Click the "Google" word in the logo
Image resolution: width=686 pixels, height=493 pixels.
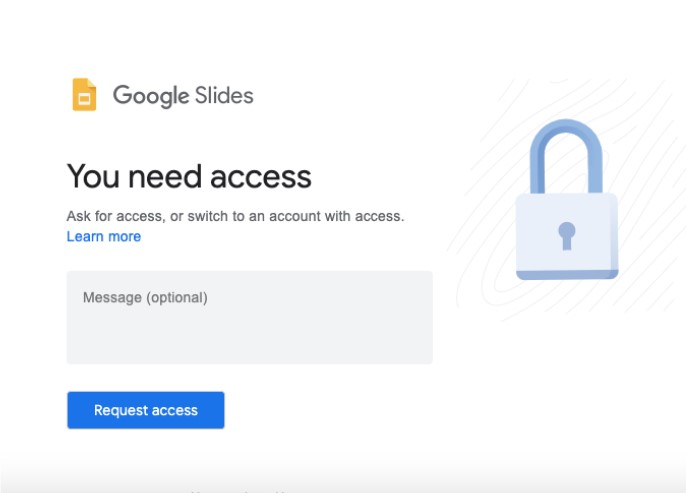pos(151,96)
